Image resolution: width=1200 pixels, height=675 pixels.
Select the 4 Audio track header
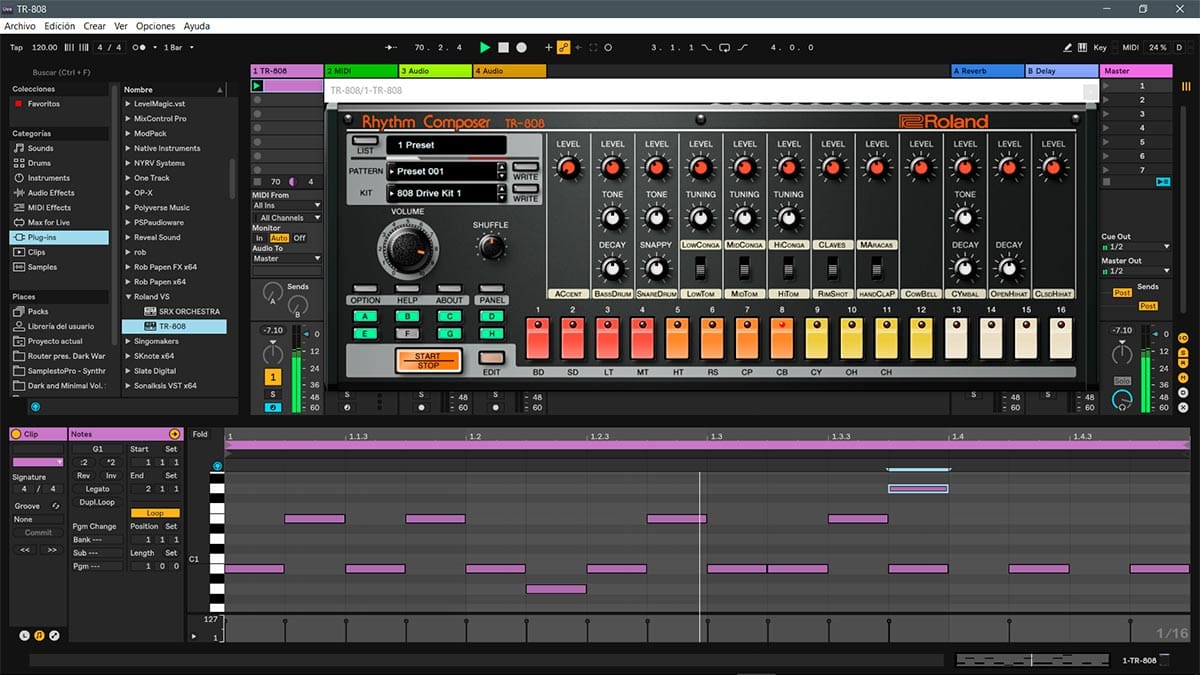(x=509, y=71)
